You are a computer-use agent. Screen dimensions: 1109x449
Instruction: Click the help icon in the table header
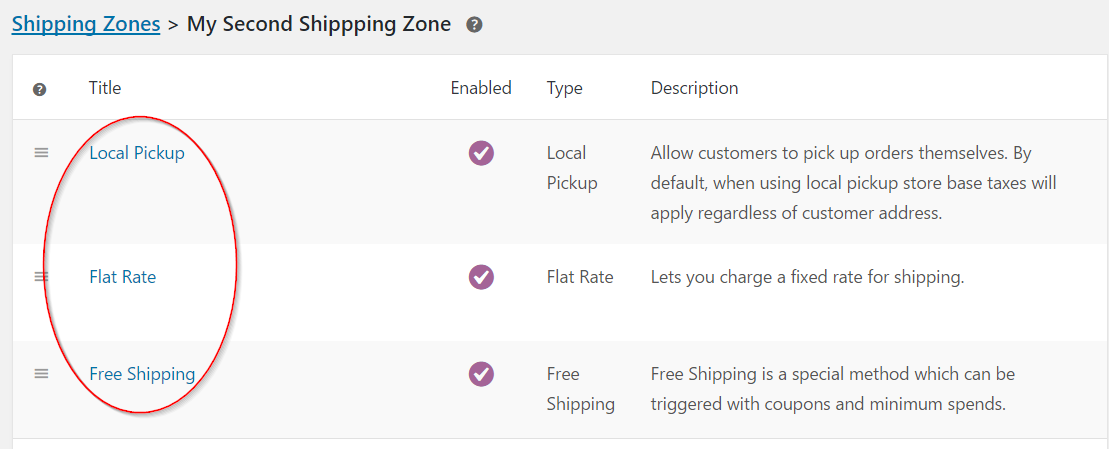point(40,89)
